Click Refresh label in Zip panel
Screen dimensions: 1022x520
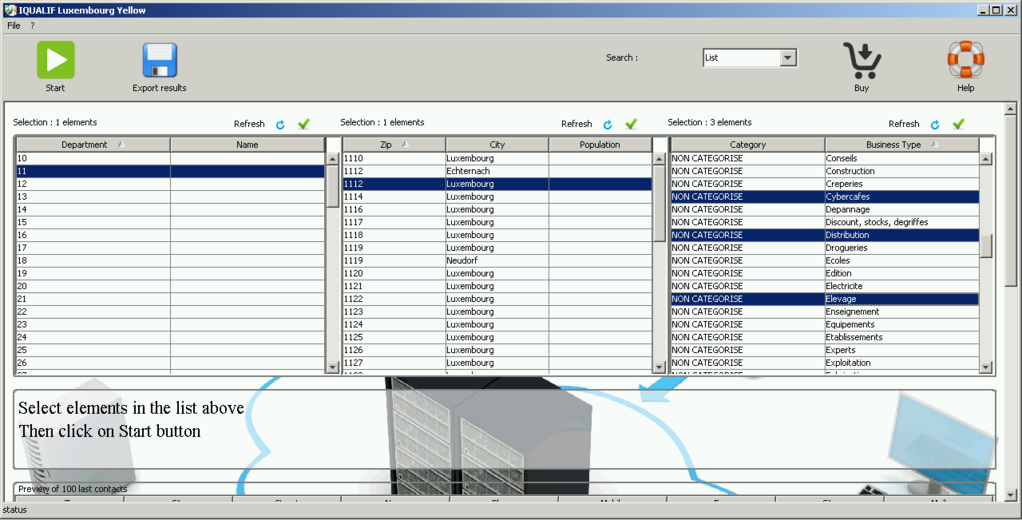pos(576,124)
